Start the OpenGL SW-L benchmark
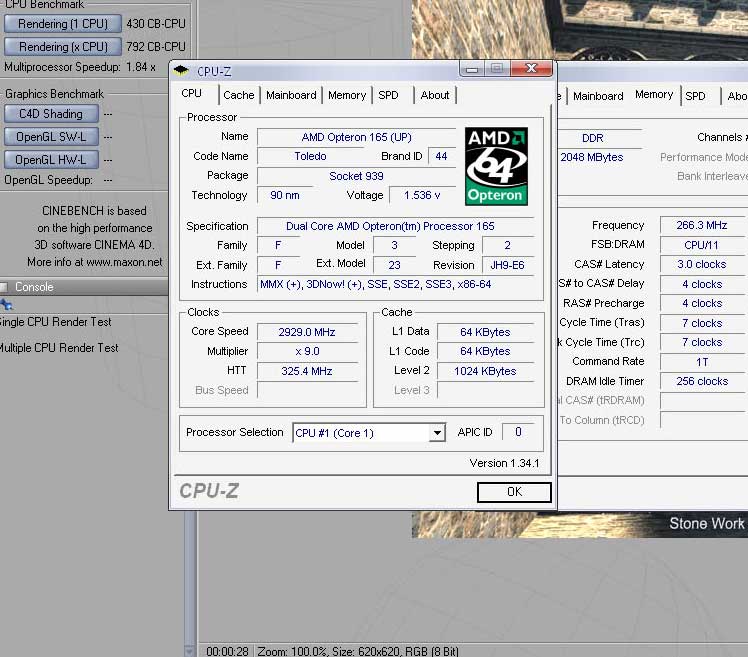This screenshot has width=748, height=657. [51, 136]
